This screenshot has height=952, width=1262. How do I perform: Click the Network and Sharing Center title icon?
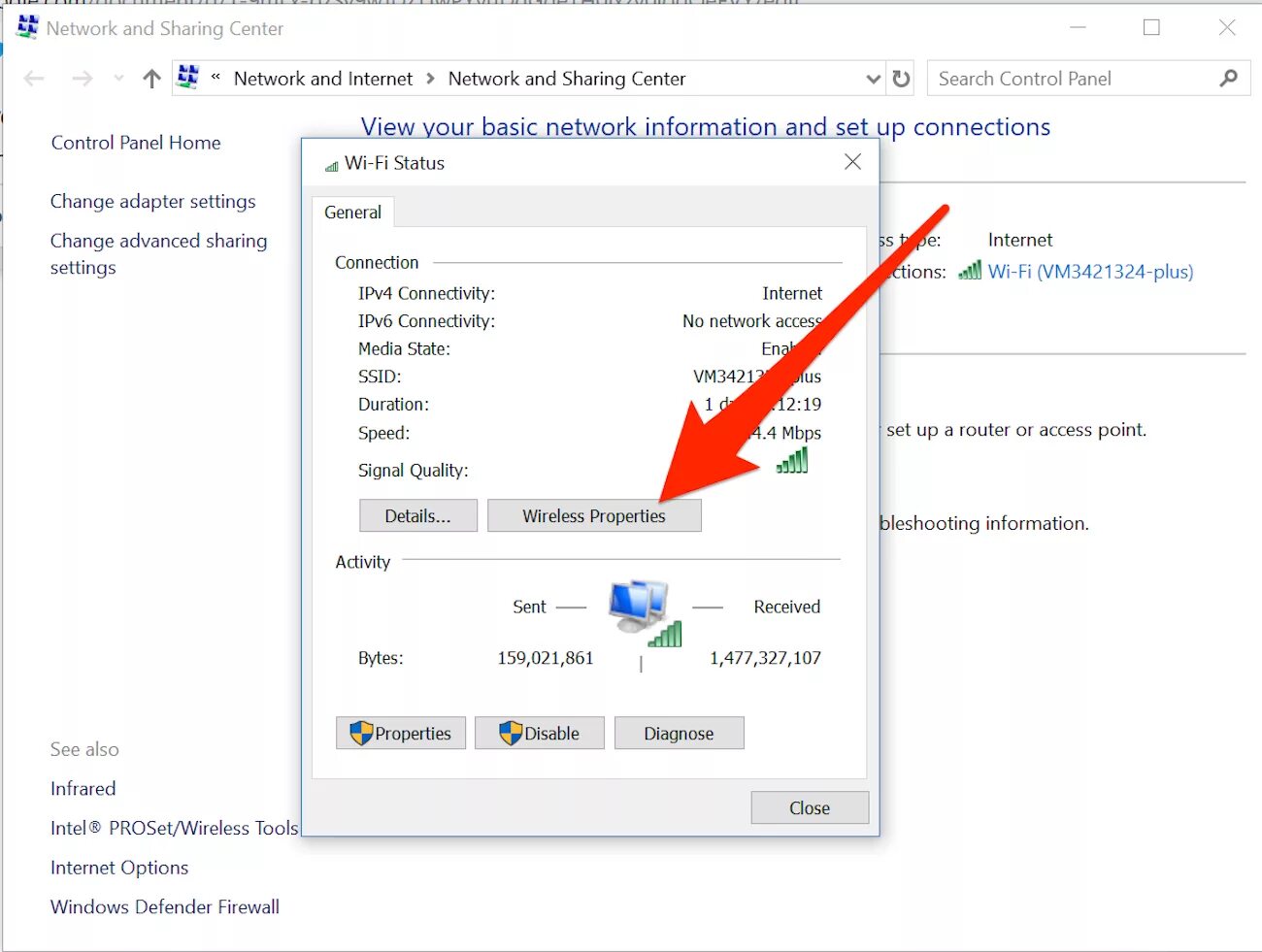coord(27,27)
